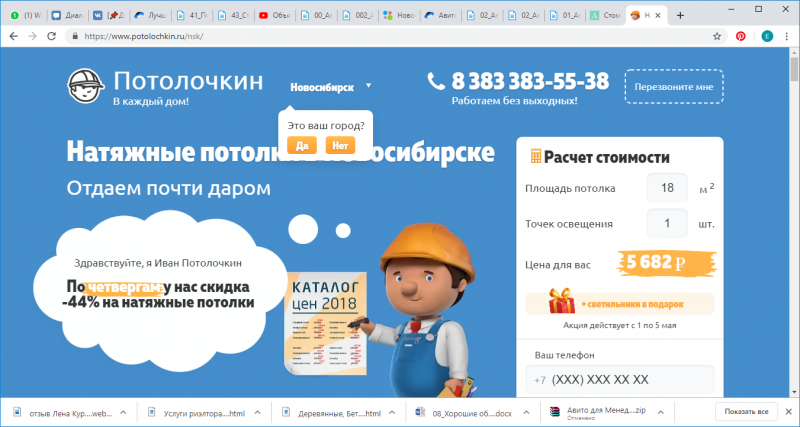The width and height of the screenshot is (800, 427).
Task: Click the phone number 8 383 383-55-38
Action: point(530,81)
